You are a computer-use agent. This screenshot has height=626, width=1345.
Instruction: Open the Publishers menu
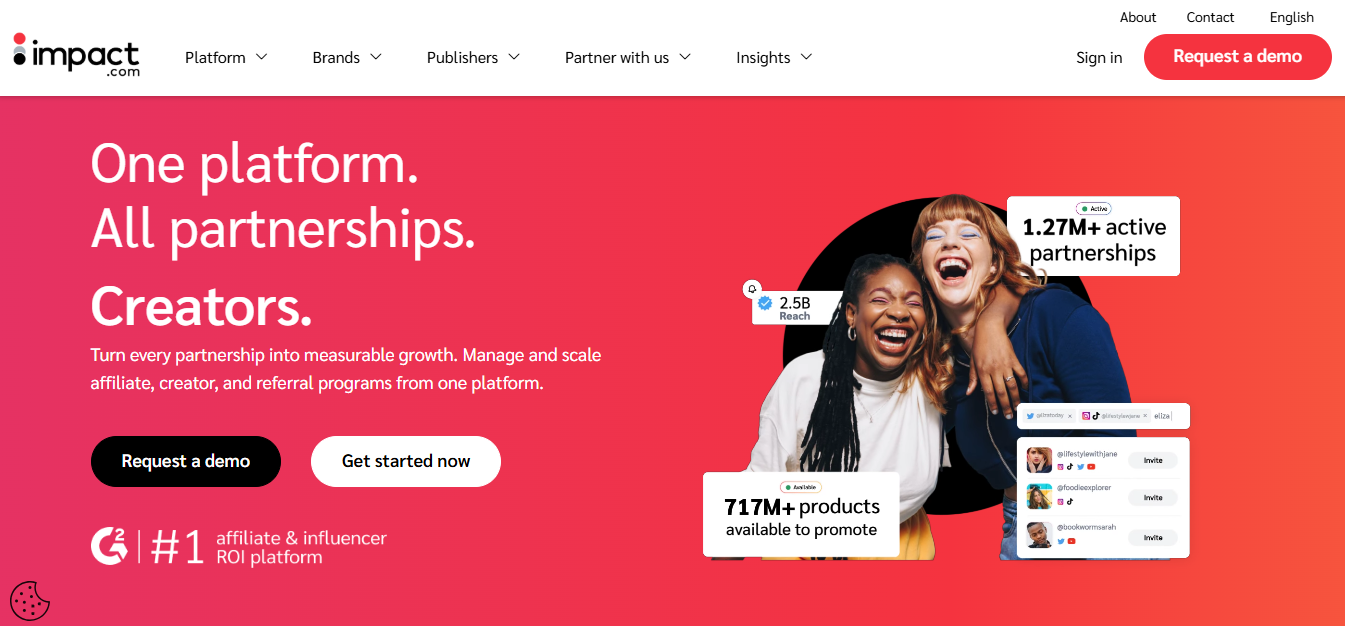[x=473, y=57]
